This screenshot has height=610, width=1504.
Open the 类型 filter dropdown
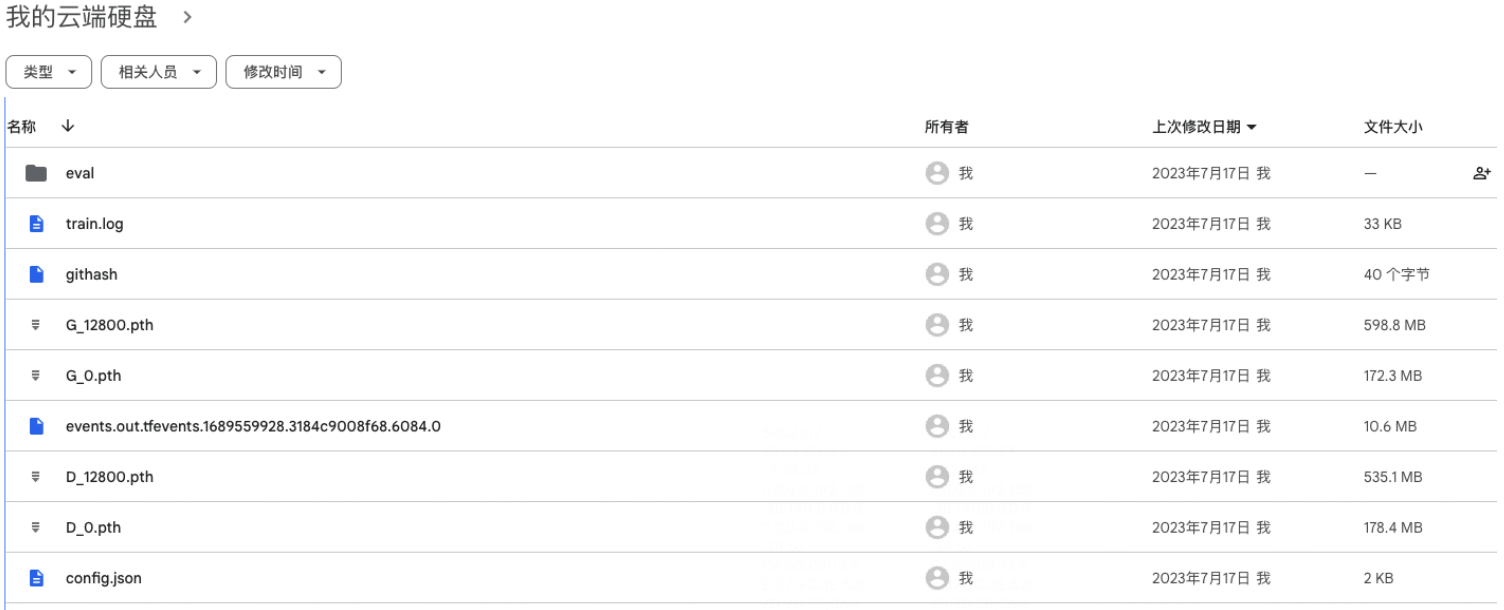click(49, 72)
